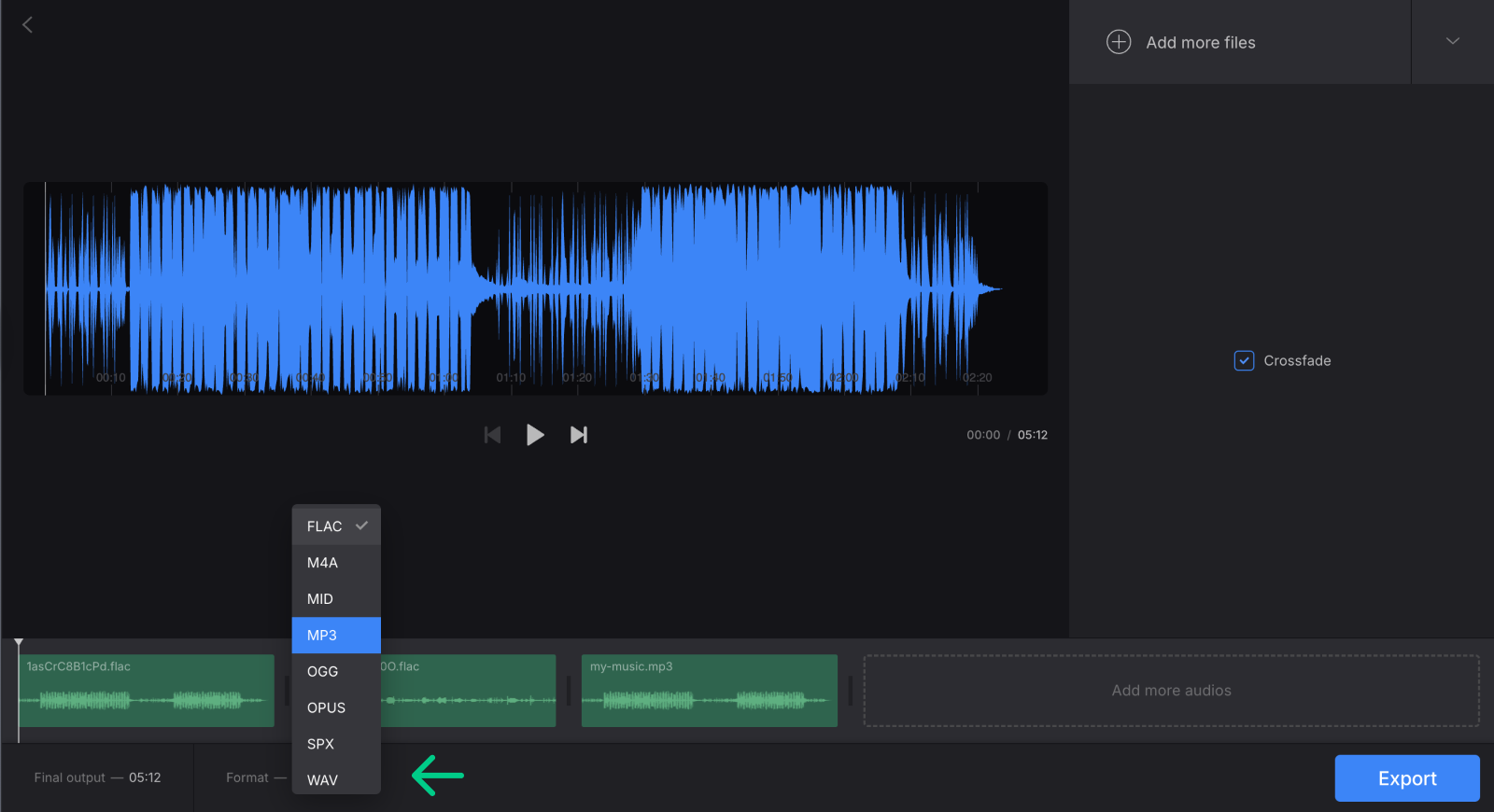The width and height of the screenshot is (1494, 812).
Task: Click the Add more audios drop area
Action: point(1171,691)
